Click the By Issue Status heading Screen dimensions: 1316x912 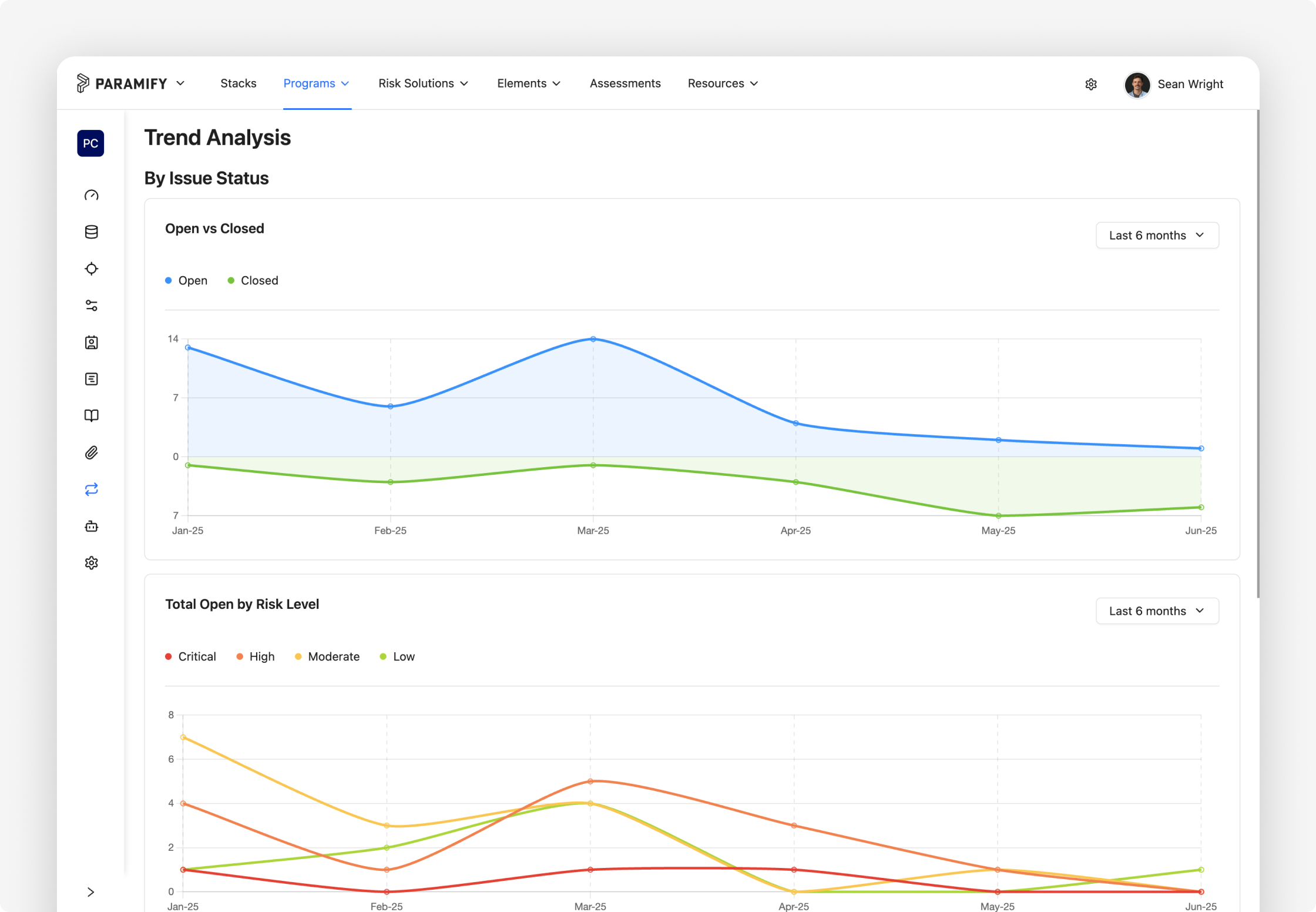[206, 178]
